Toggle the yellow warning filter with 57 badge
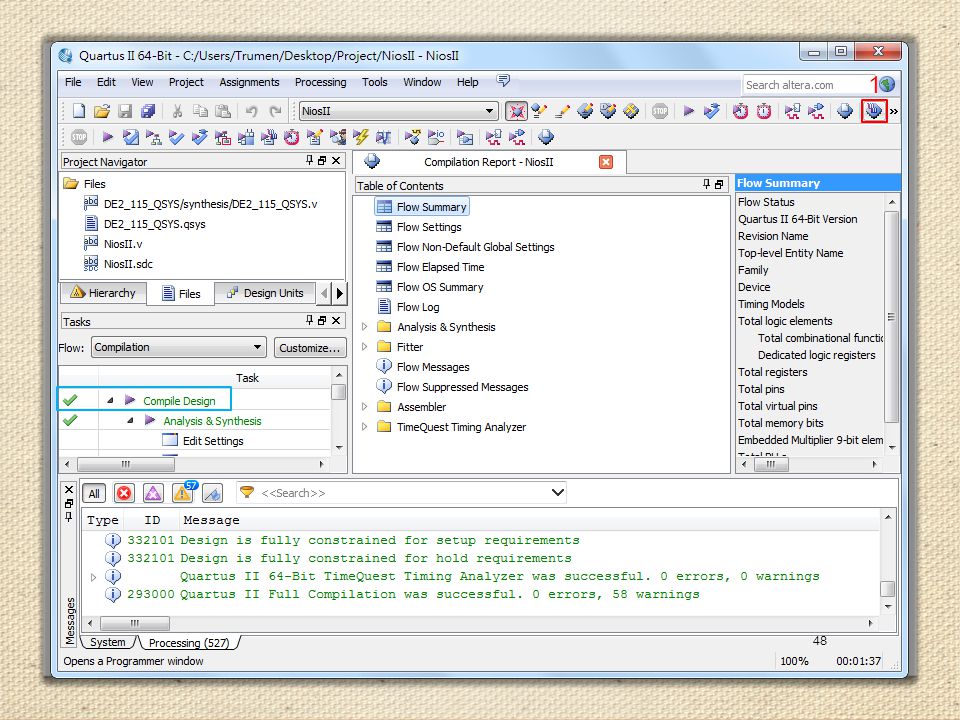Viewport: 960px width, 720px height. point(182,493)
